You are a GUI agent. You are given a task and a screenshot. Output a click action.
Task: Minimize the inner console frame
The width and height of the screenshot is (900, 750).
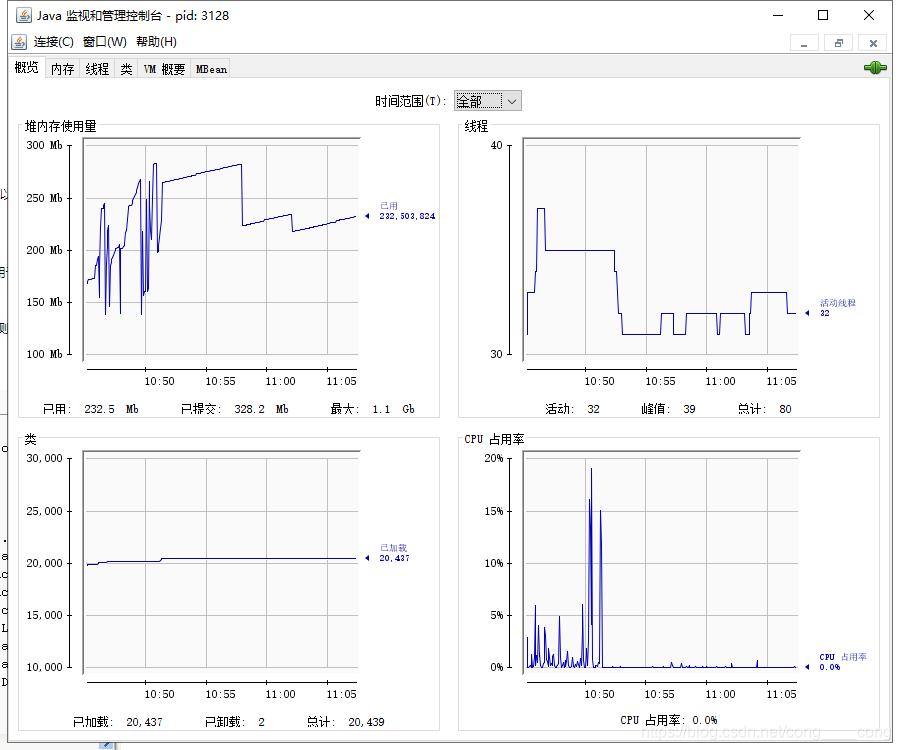pyautogui.click(x=804, y=43)
